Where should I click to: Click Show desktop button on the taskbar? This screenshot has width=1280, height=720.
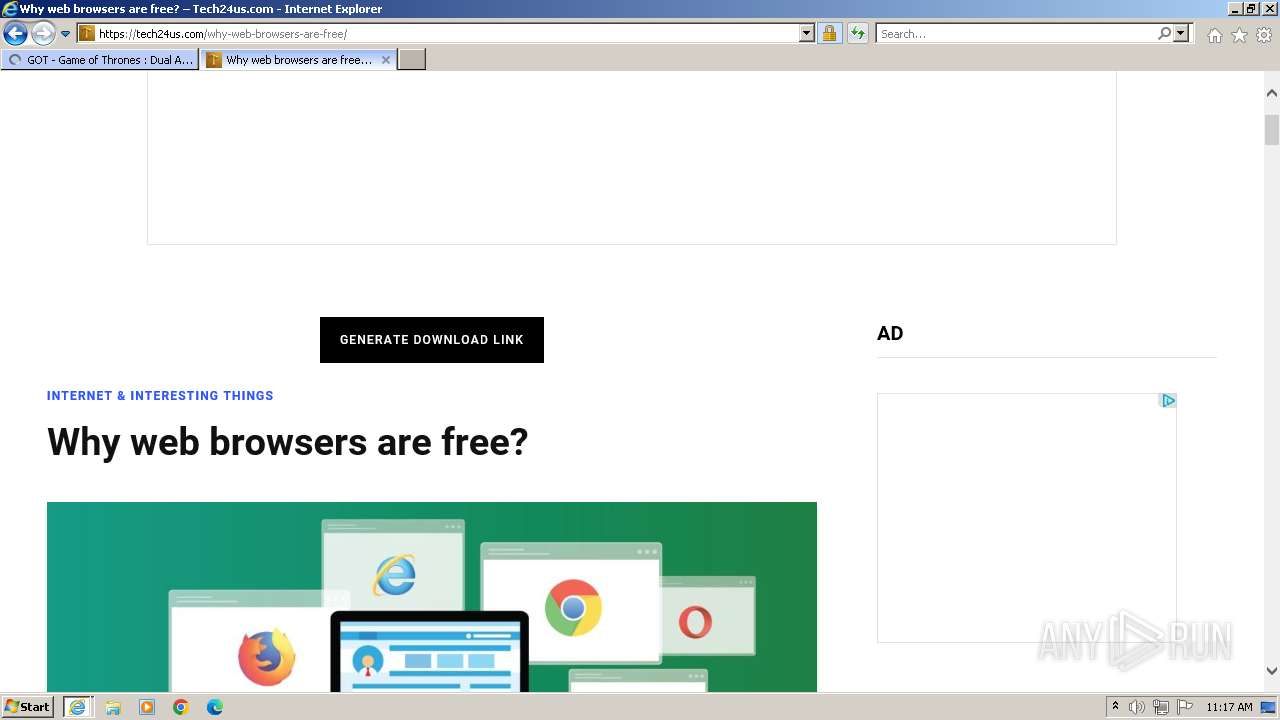tap(1269, 707)
